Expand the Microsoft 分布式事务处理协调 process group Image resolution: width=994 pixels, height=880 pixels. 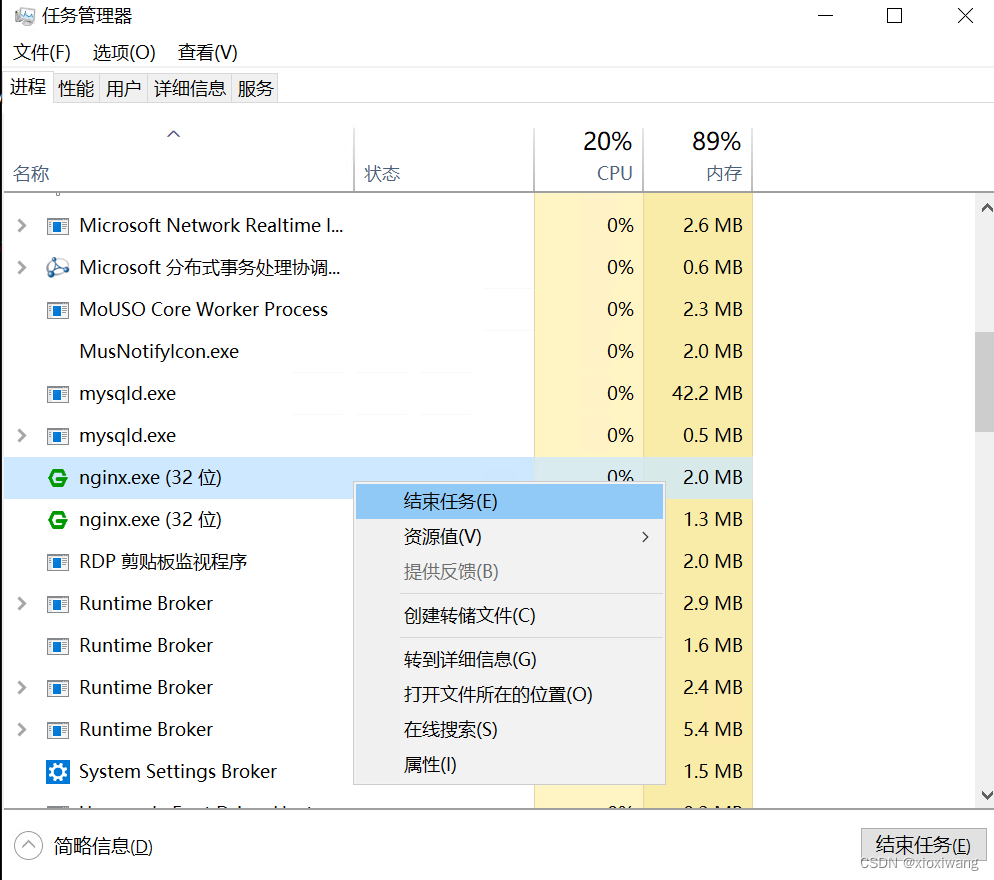(x=22, y=268)
